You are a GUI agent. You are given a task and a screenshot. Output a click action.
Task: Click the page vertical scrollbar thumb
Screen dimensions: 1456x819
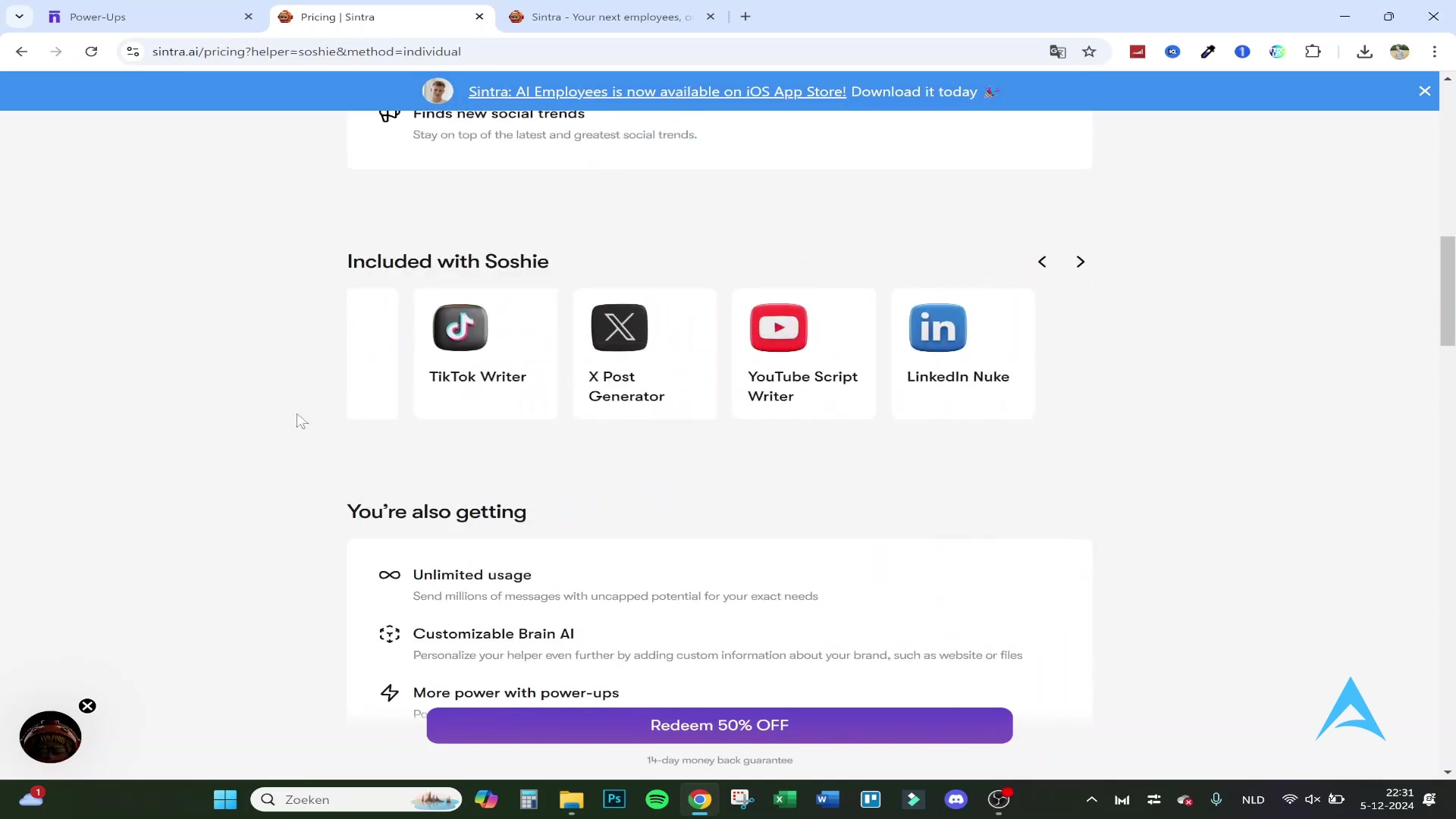click(1448, 291)
